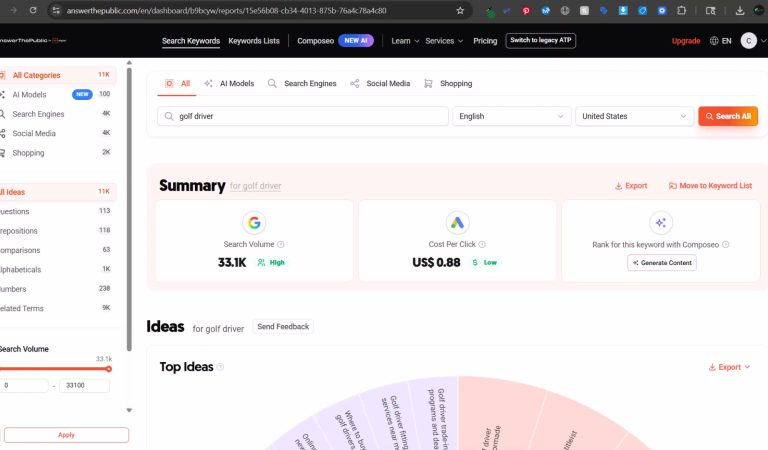This screenshot has height=450, width=768.
Task: Click the maximum search volume field 33100
Action: click(x=84, y=385)
